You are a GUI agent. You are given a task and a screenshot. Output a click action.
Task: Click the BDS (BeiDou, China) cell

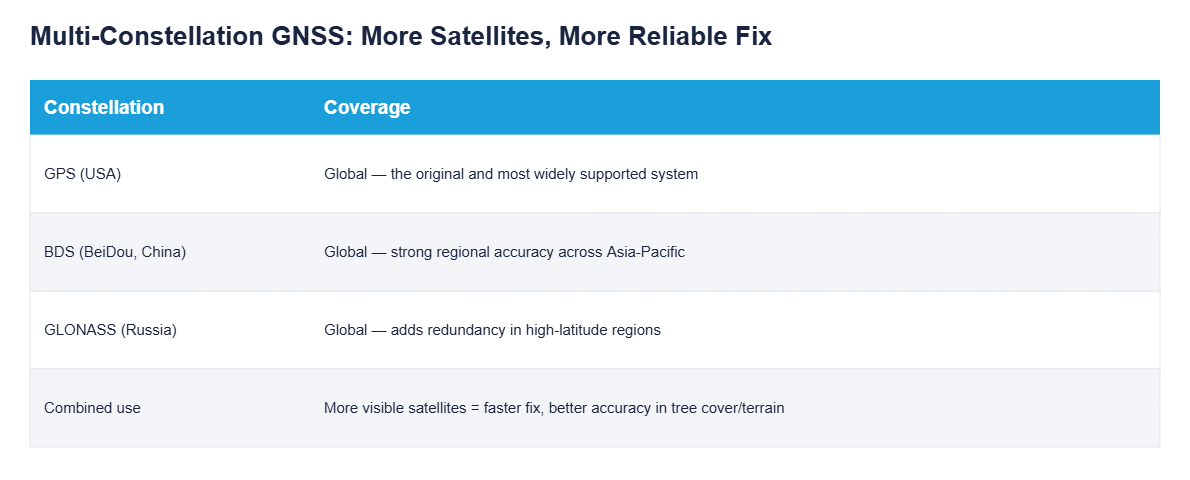click(x=115, y=252)
